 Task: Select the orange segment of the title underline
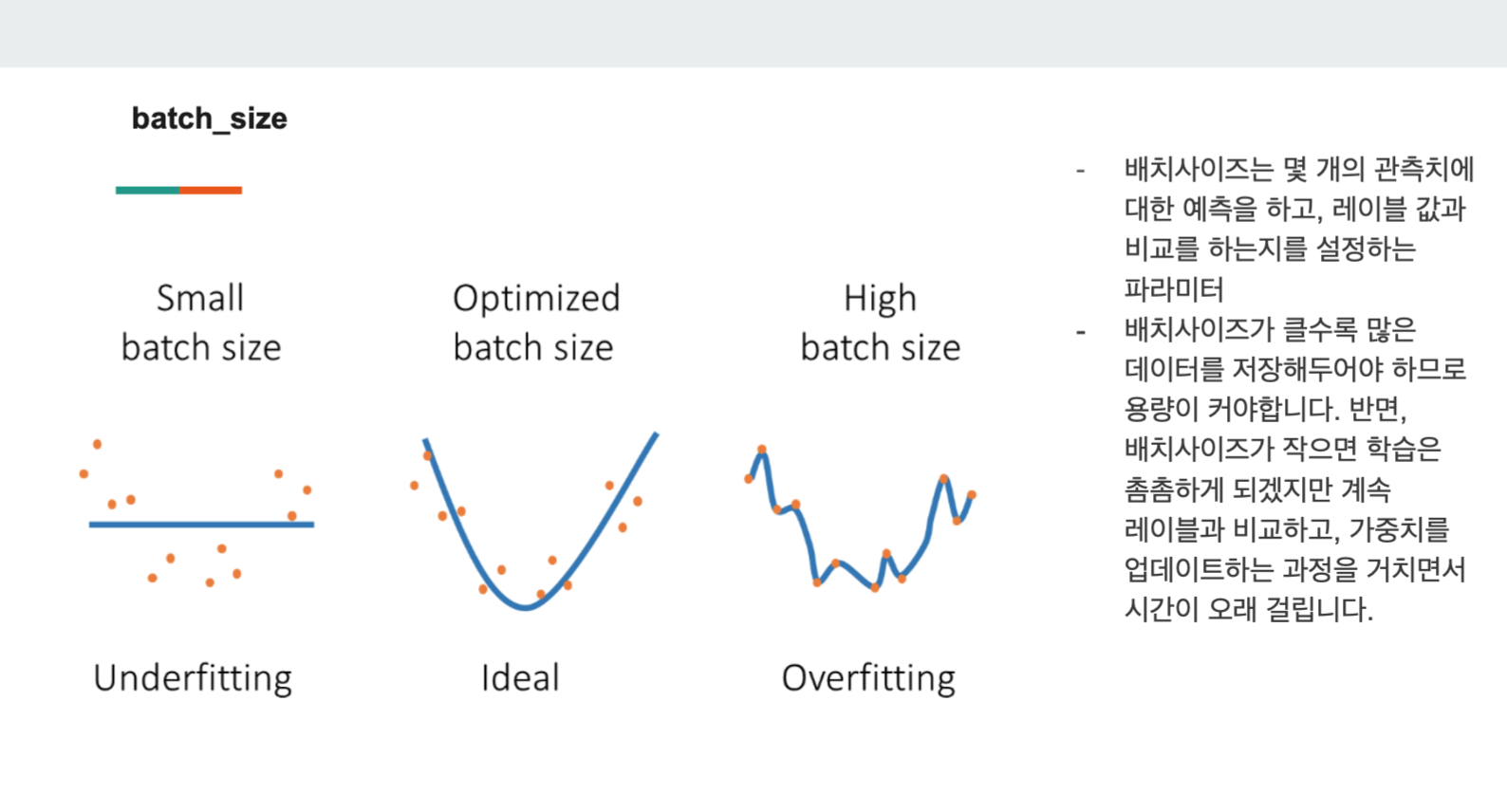pos(211,190)
